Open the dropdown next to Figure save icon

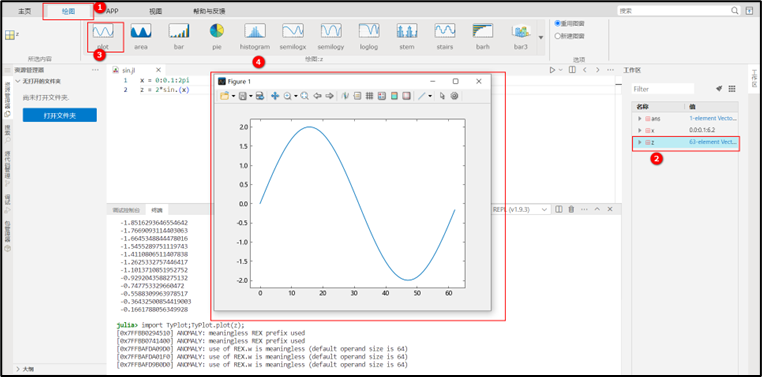click(251, 96)
